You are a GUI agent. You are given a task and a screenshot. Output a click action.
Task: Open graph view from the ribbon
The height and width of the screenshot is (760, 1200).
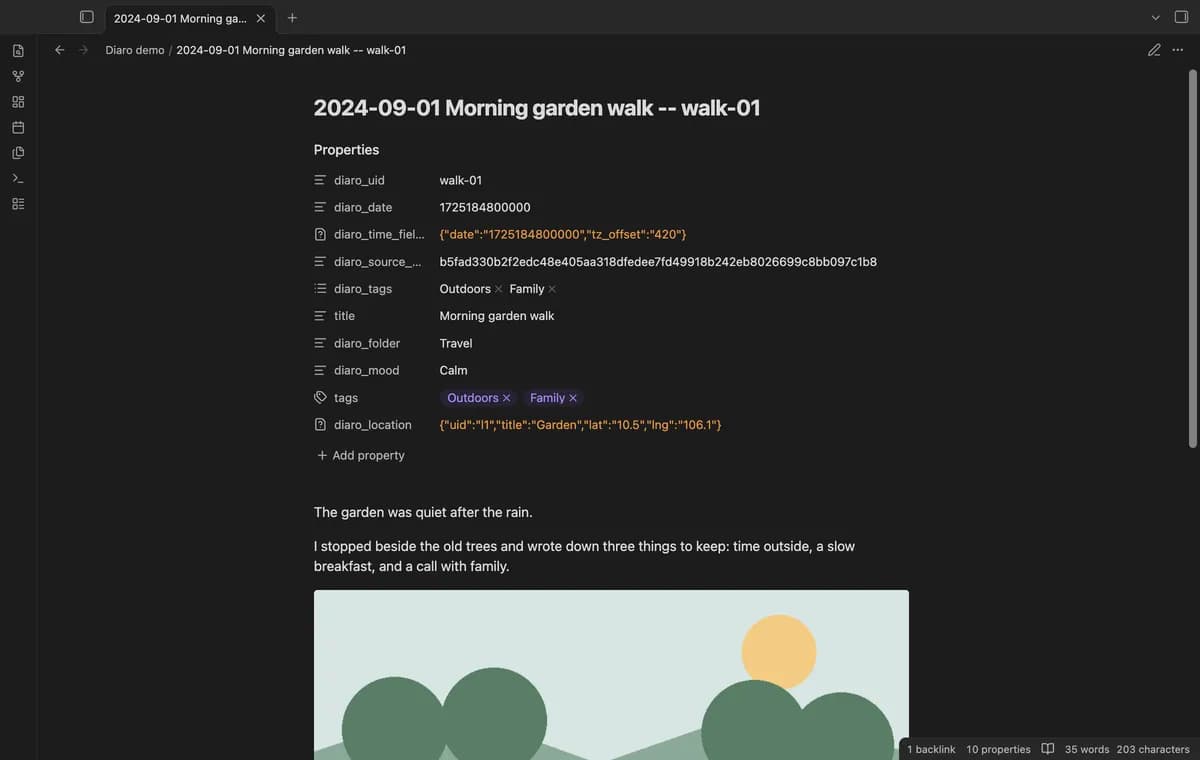[18, 76]
